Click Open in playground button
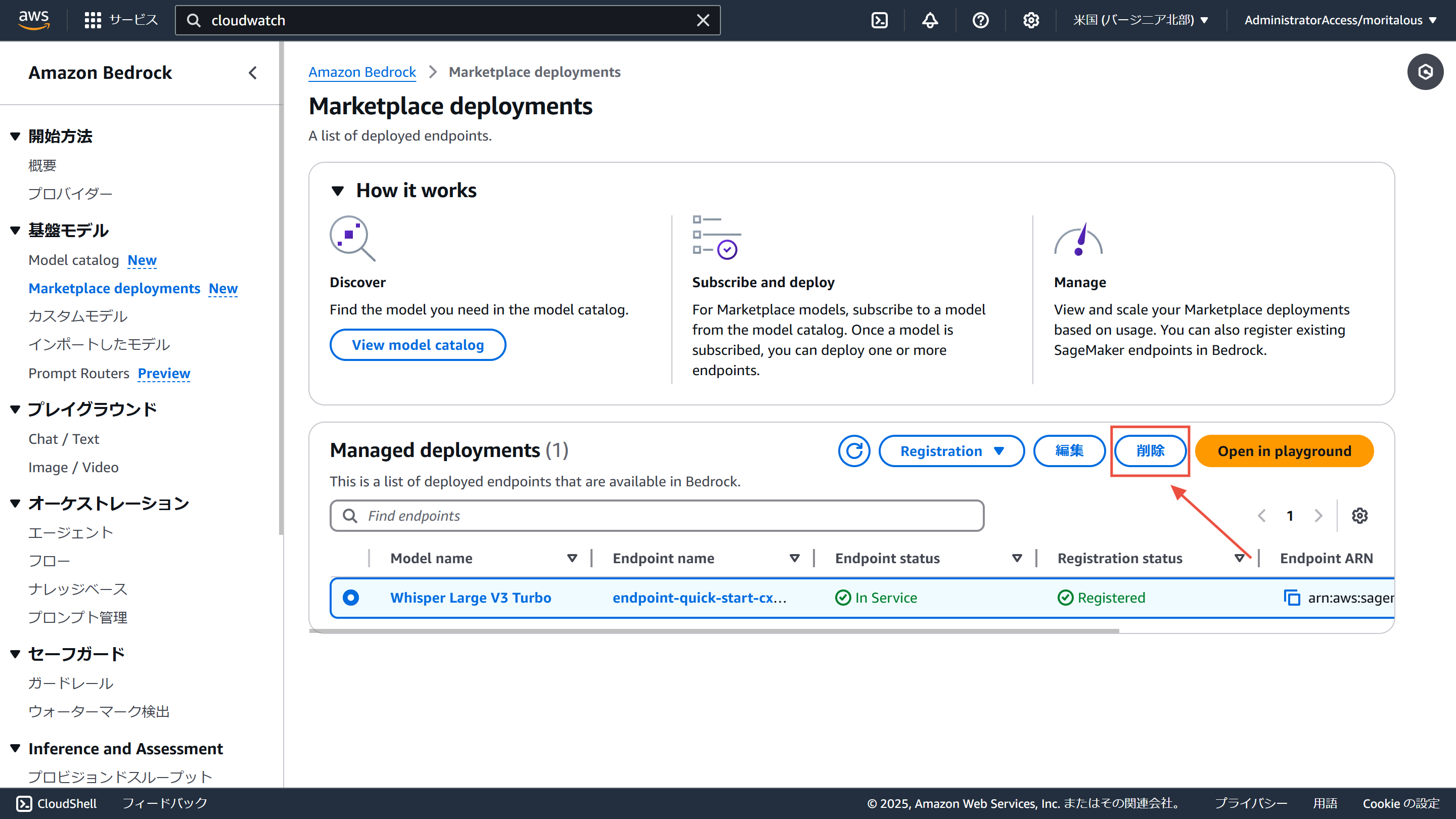 point(1284,451)
